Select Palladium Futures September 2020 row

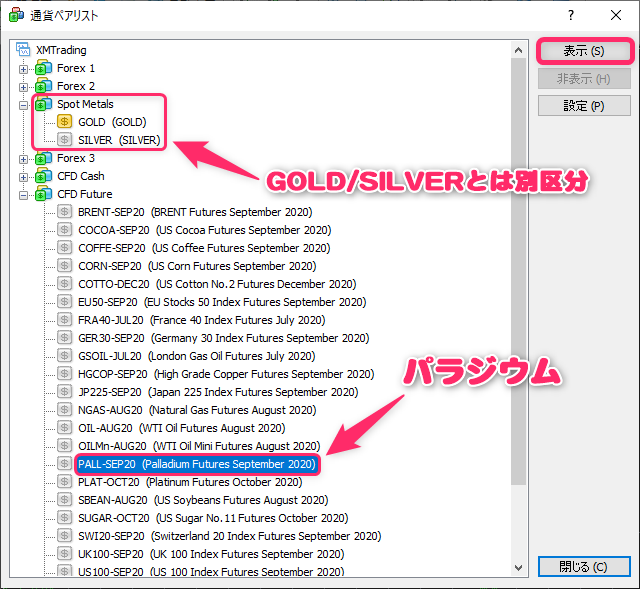(197, 464)
